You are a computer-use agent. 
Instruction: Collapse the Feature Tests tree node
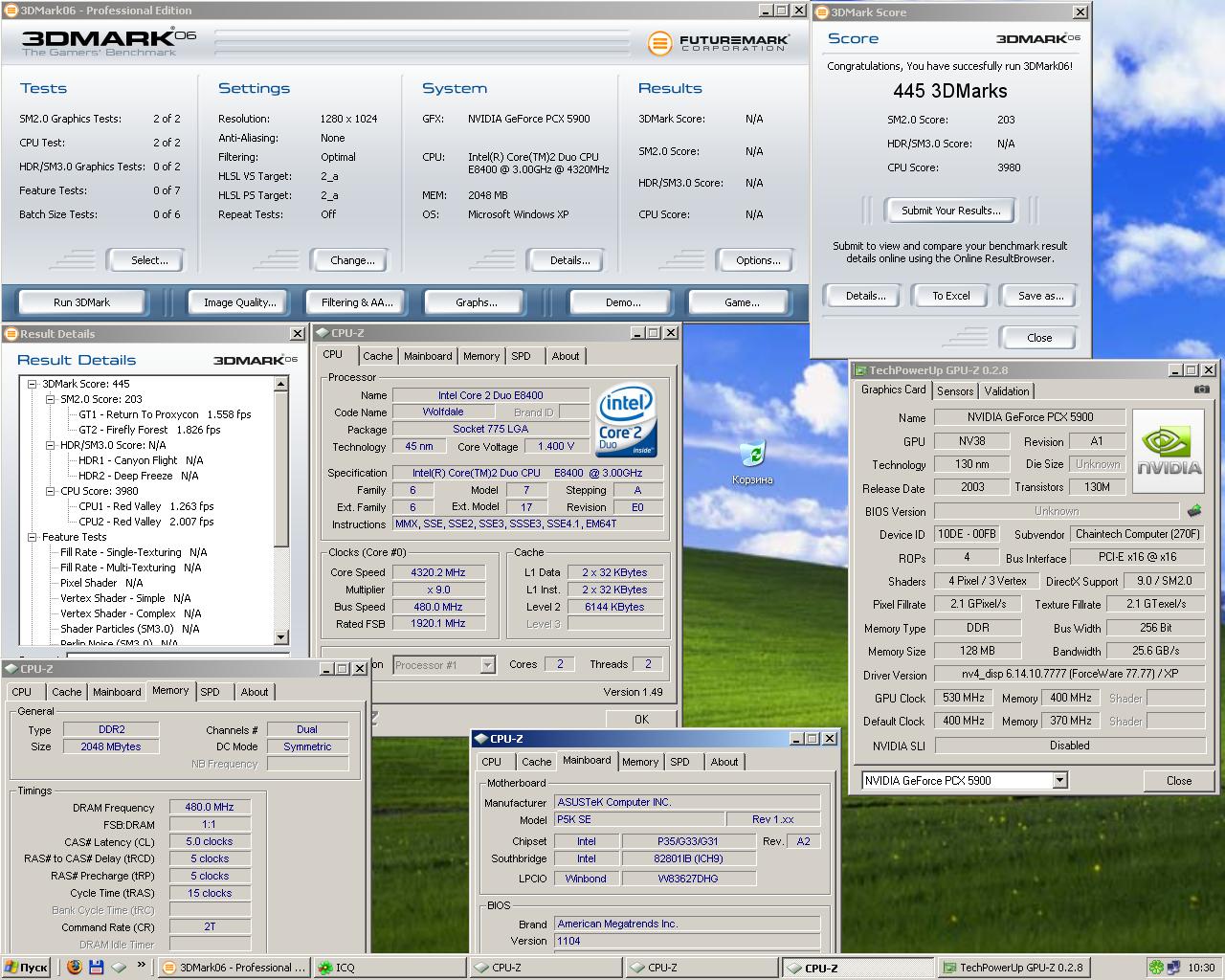coord(32,537)
